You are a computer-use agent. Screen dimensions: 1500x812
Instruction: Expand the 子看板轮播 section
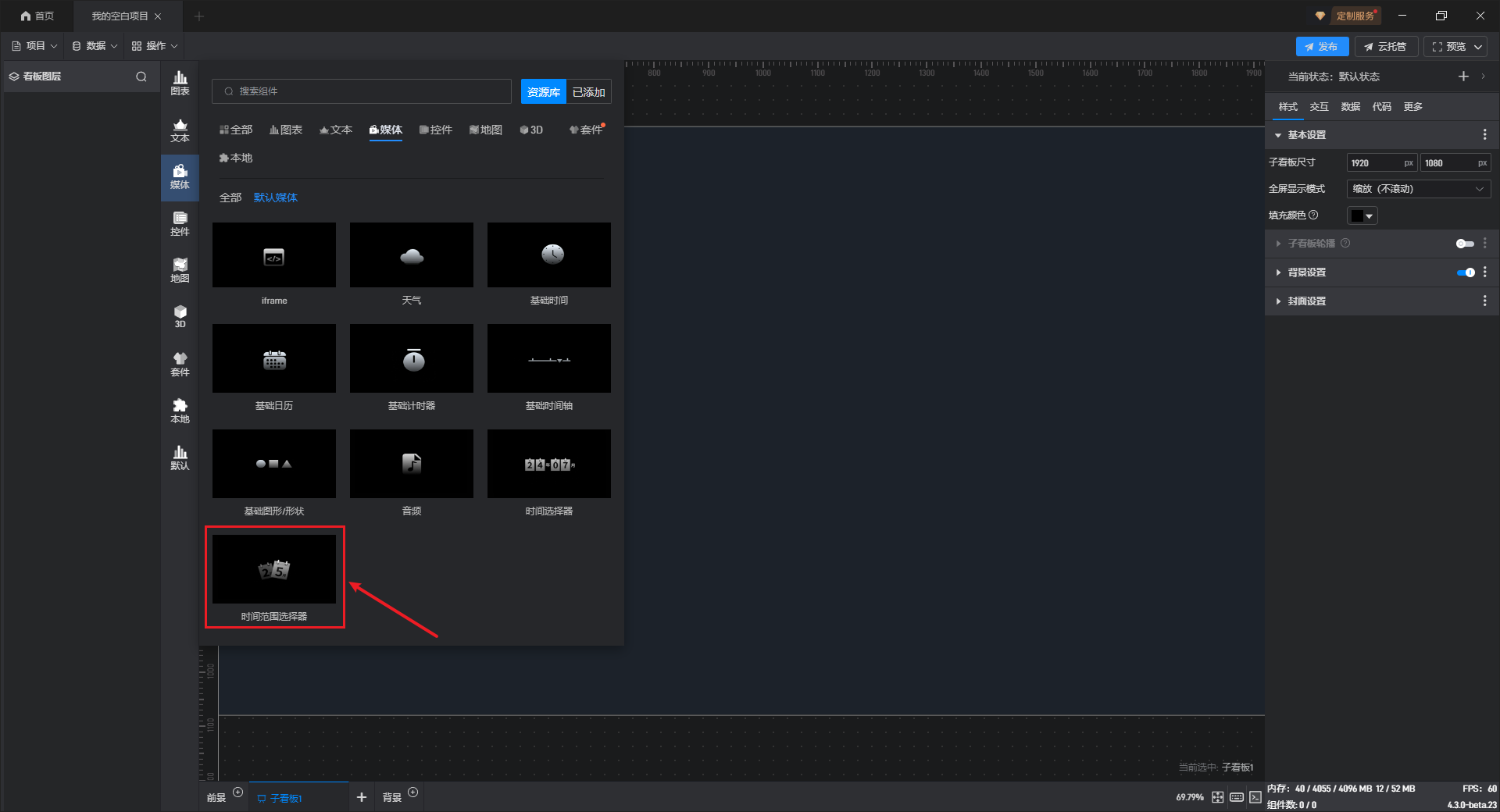1278,244
